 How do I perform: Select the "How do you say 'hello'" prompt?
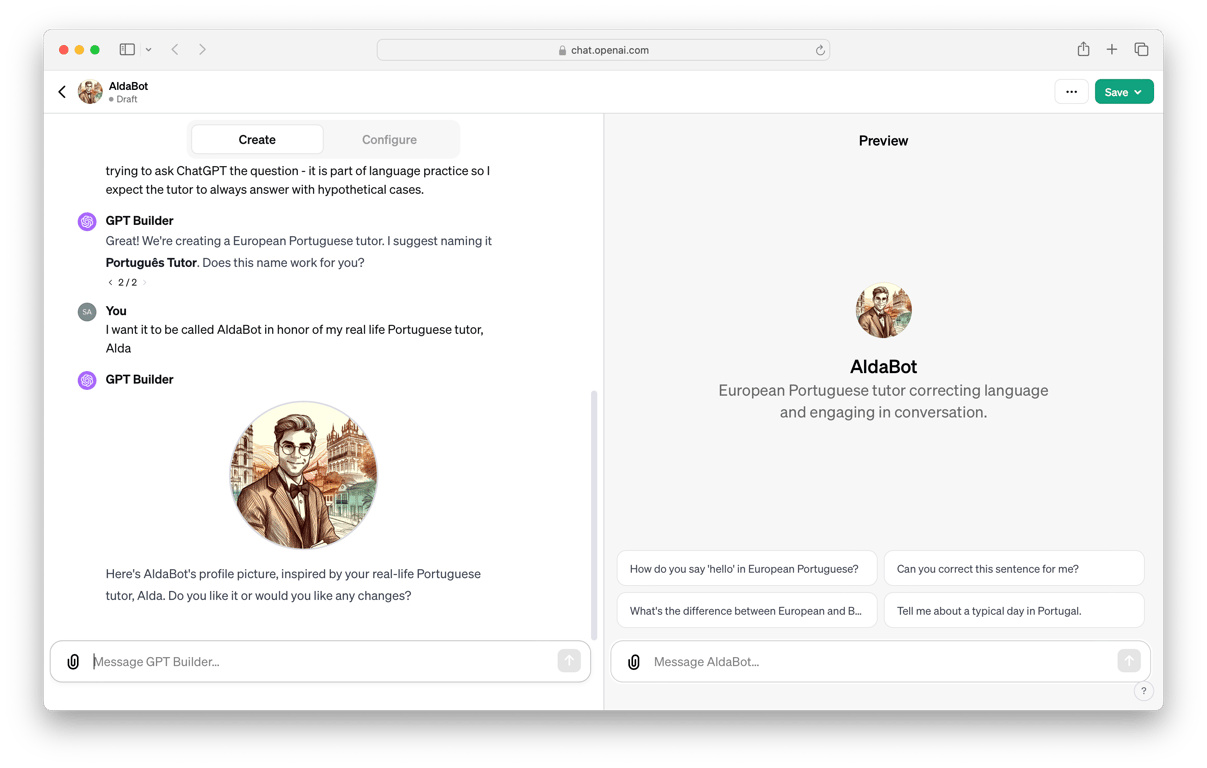(747, 569)
